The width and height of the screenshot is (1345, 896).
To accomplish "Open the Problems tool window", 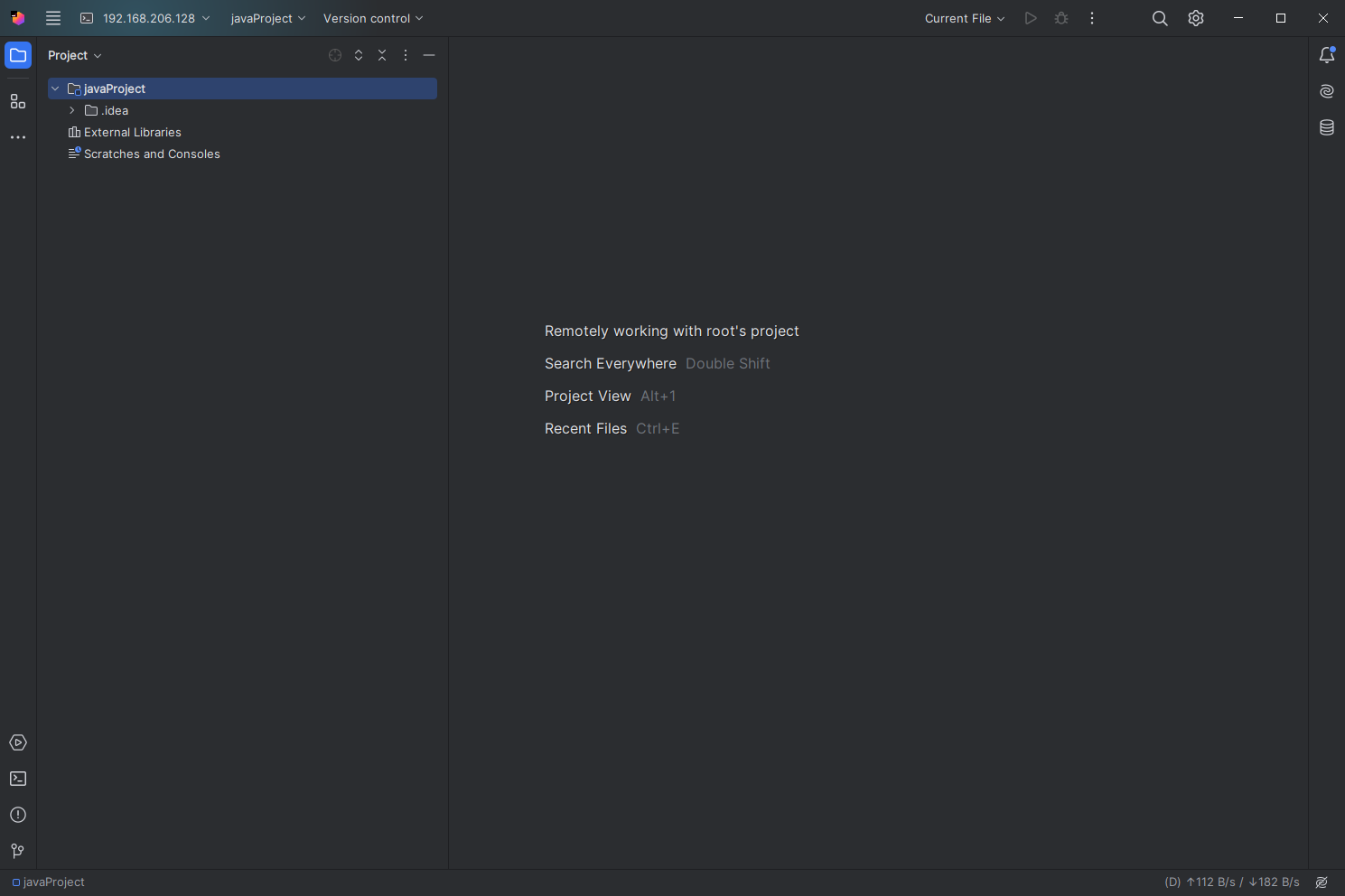I will click(x=18, y=814).
